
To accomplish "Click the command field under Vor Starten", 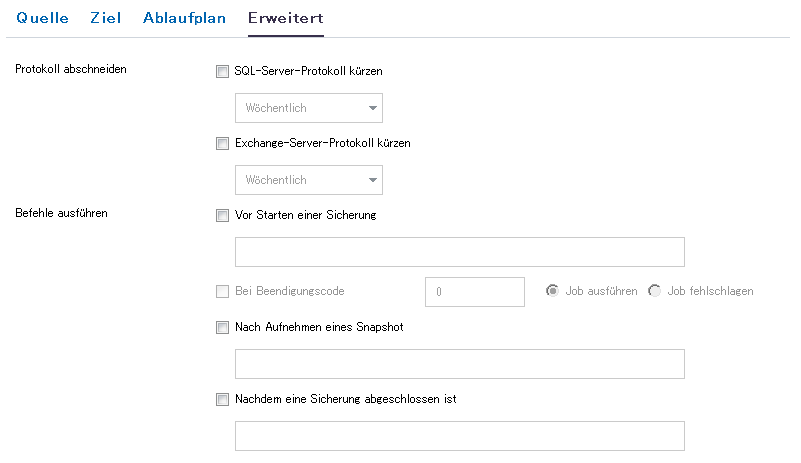I will [x=459, y=252].
